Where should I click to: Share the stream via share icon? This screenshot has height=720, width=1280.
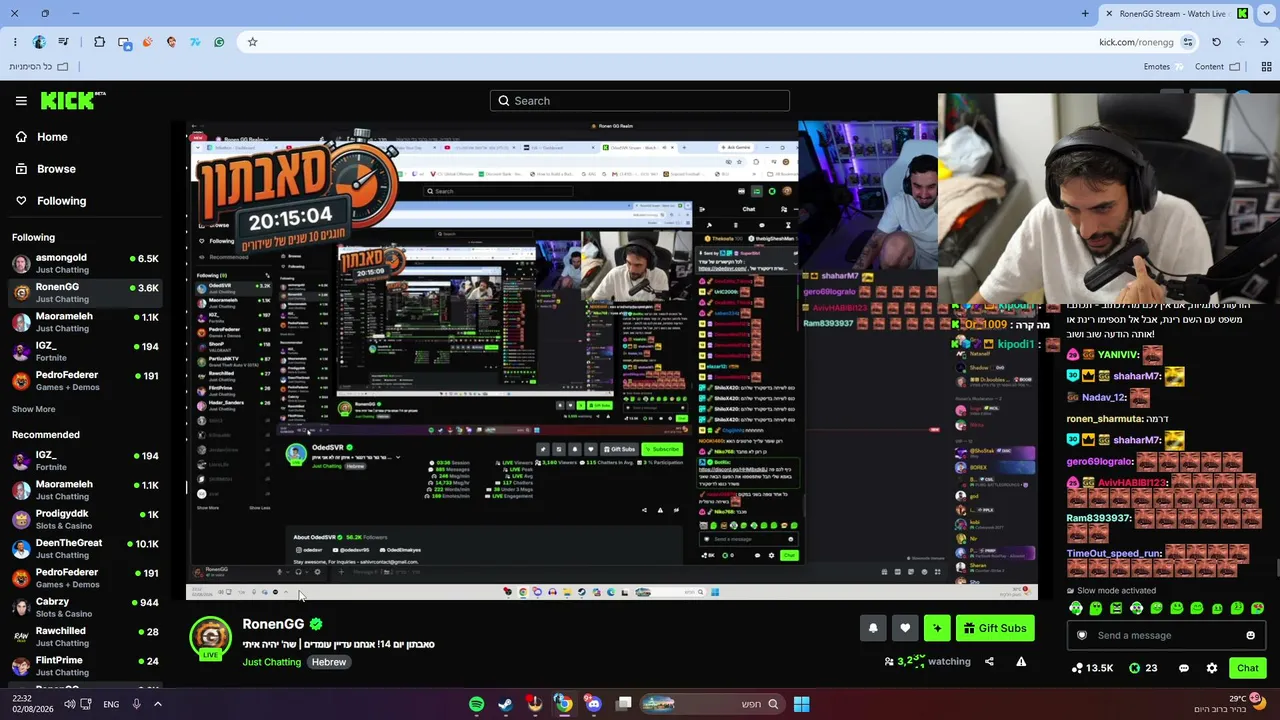pos(989,661)
